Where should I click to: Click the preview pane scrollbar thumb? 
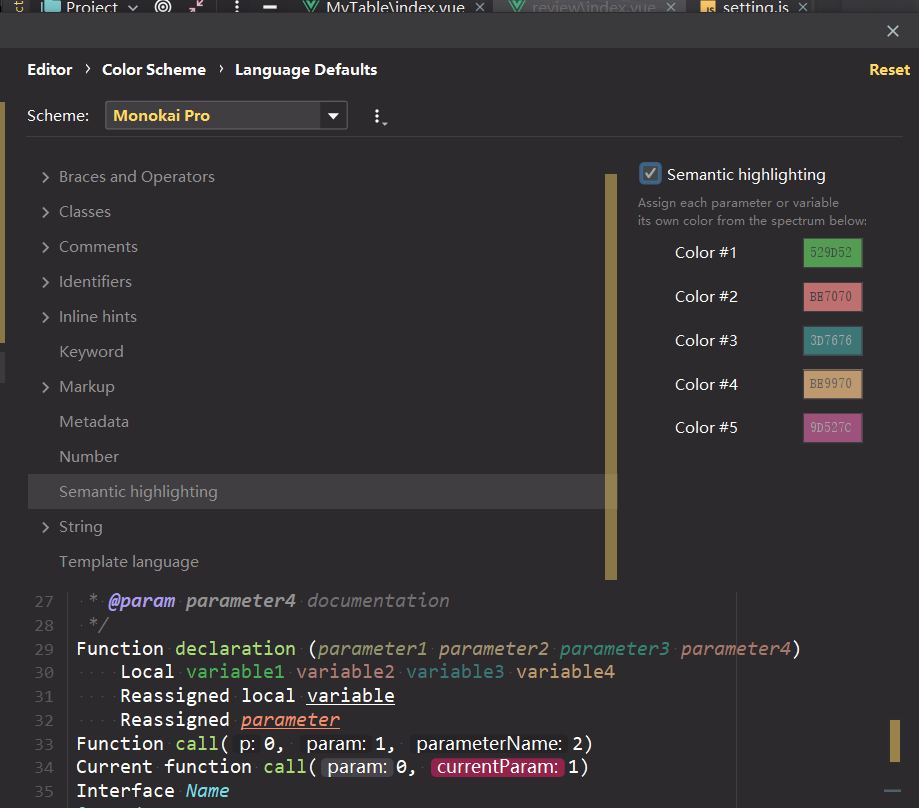point(894,741)
